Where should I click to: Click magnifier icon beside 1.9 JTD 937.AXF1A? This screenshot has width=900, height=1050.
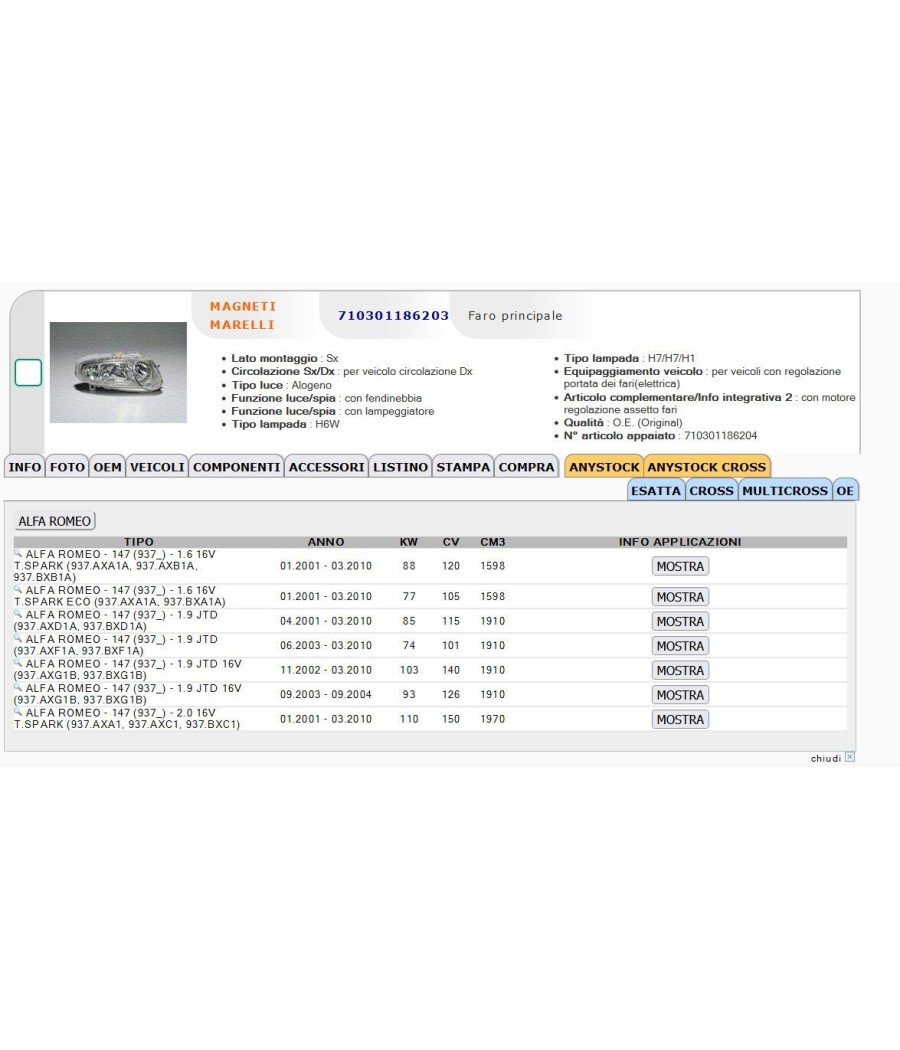tap(18, 638)
